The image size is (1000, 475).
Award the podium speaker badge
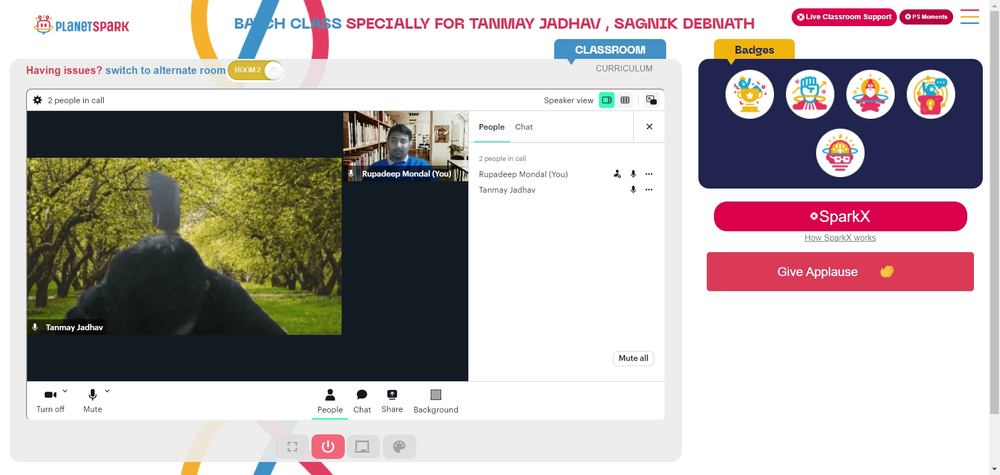click(930, 94)
